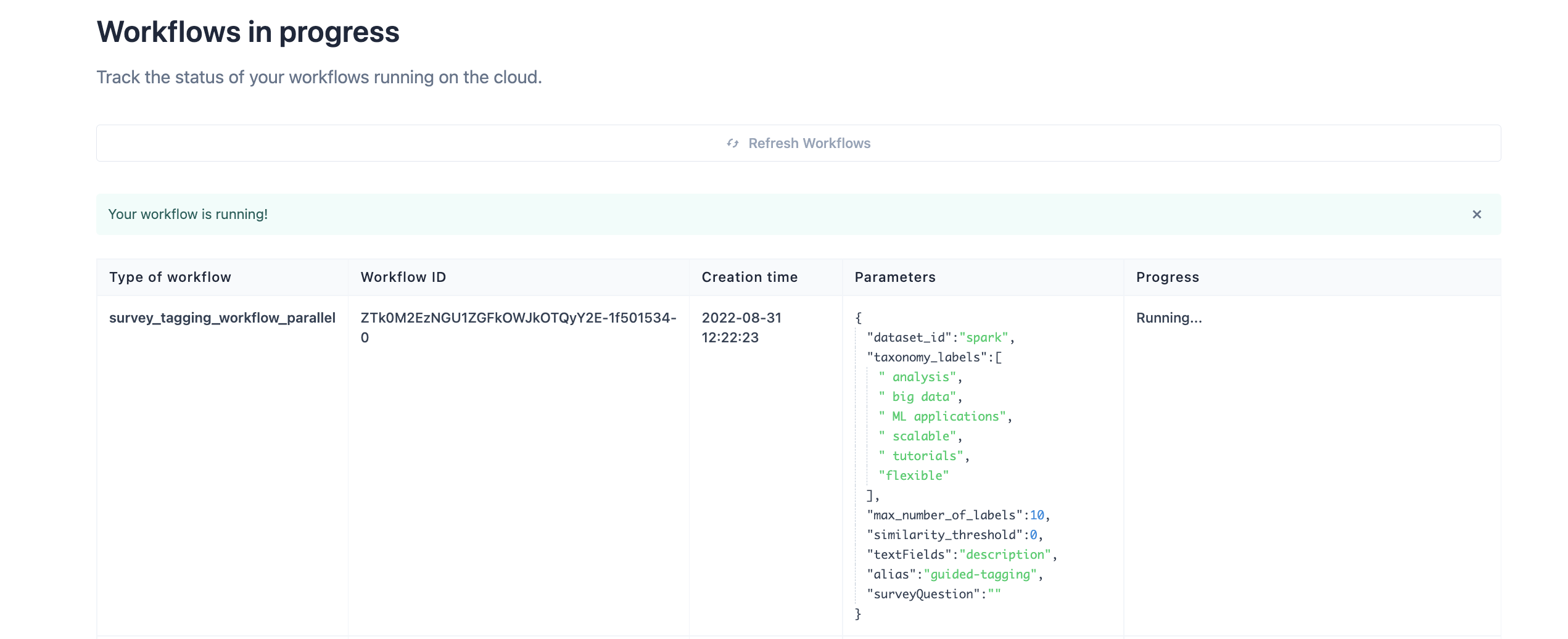The width and height of the screenshot is (1568, 639).
Task: Click the "guided-tagging" alias value
Action: coord(980,574)
